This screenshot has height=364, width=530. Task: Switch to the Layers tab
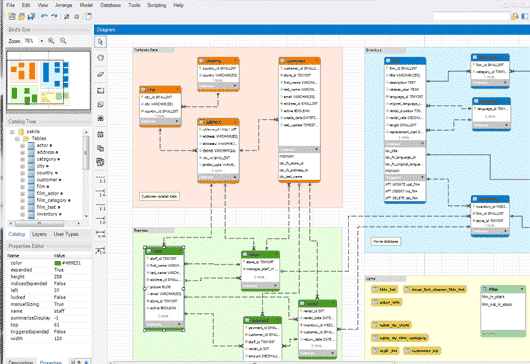[x=39, y=234]
